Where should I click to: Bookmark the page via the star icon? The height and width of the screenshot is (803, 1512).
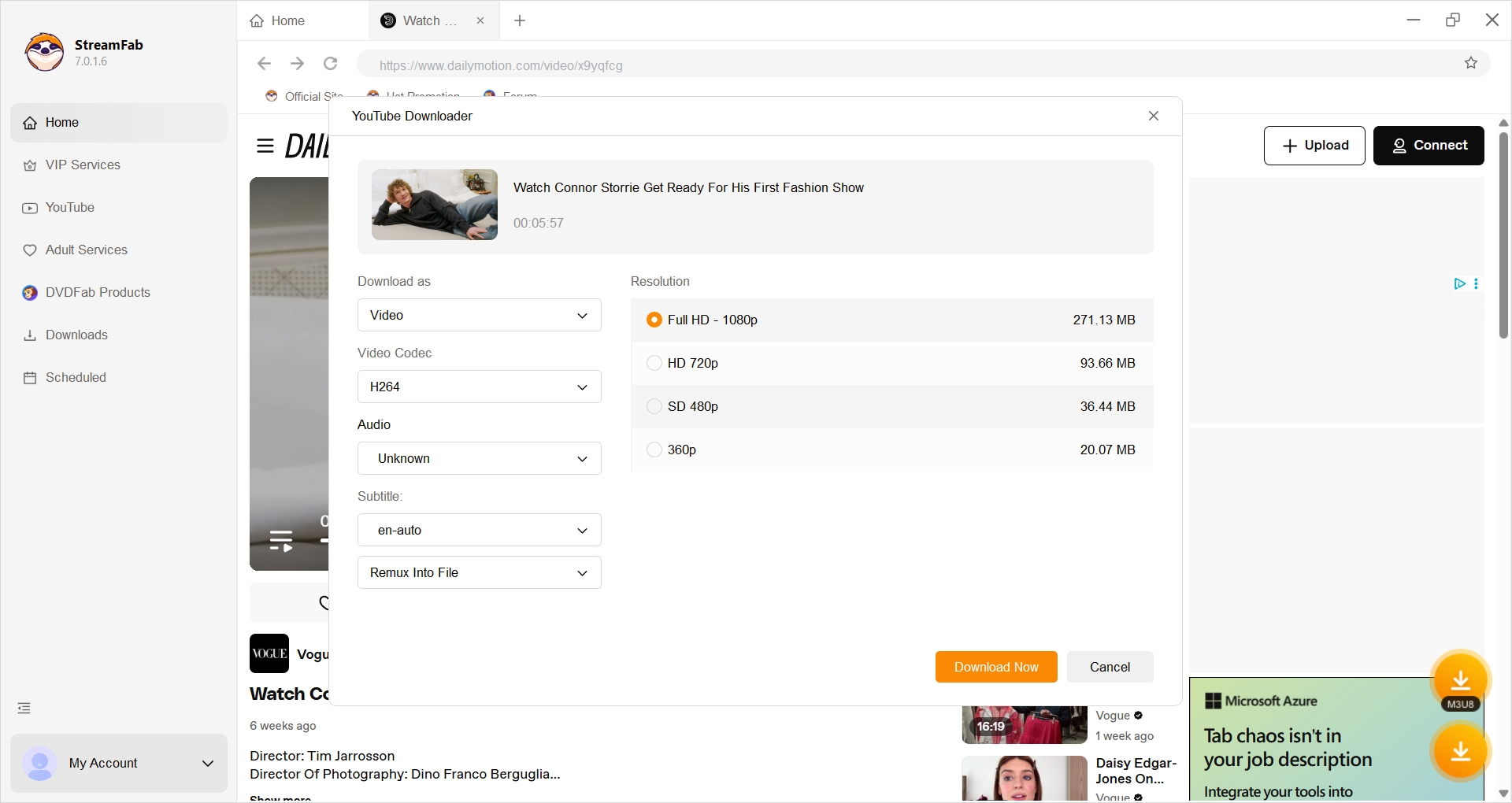tap(1471, 64)
